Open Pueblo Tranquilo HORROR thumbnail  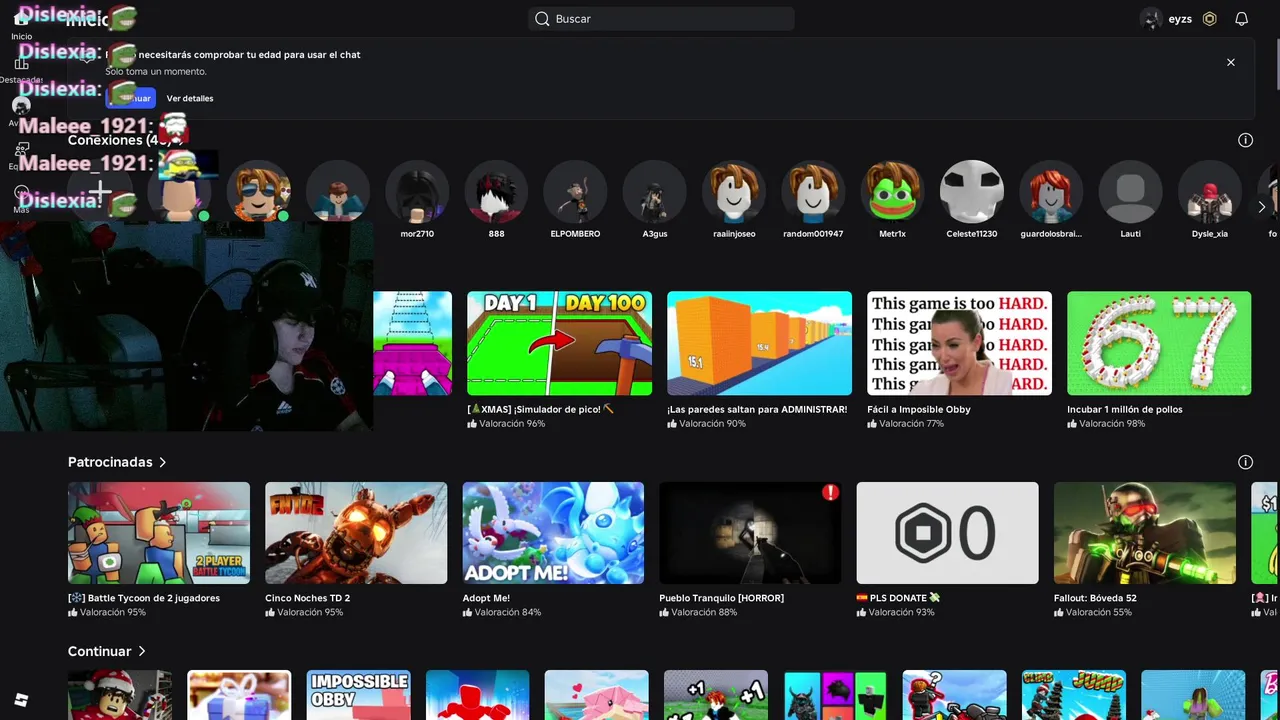tap(750, 533)
